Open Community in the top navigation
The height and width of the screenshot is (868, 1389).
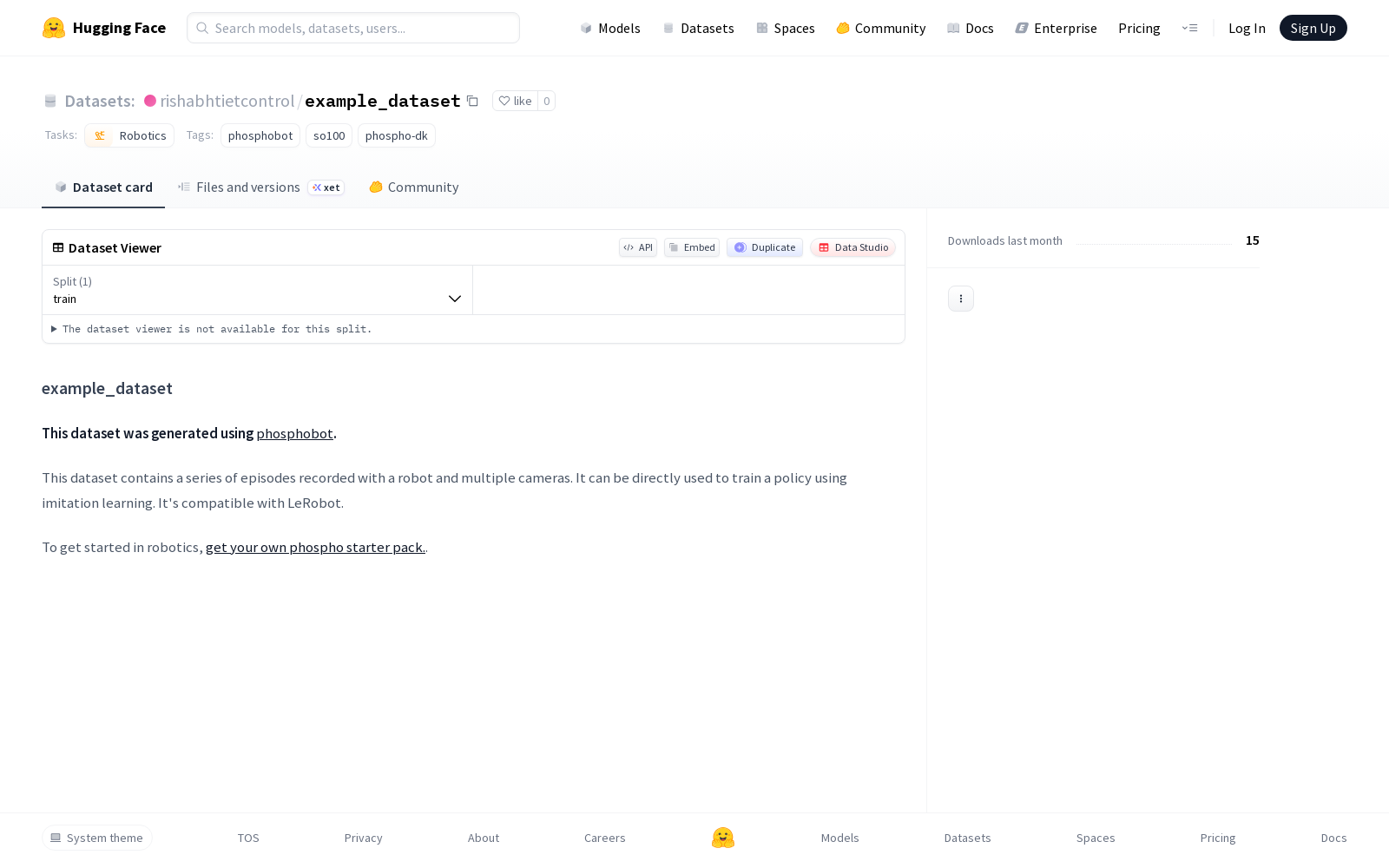(881, 28)
